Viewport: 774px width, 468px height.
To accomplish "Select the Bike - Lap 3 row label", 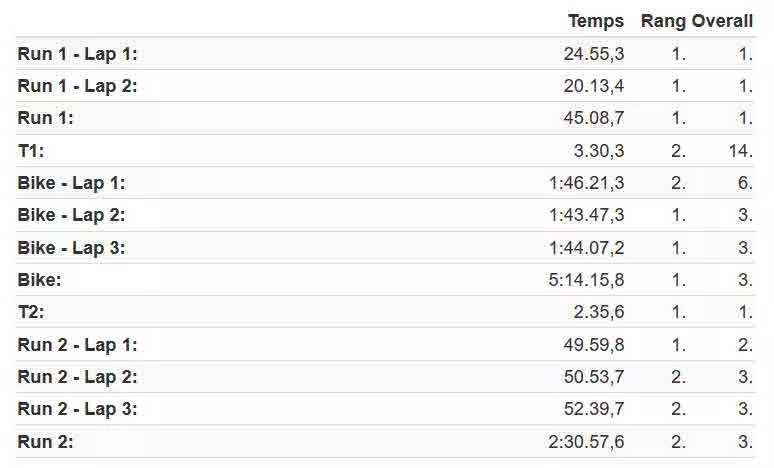I will click(x=72, y=248).
